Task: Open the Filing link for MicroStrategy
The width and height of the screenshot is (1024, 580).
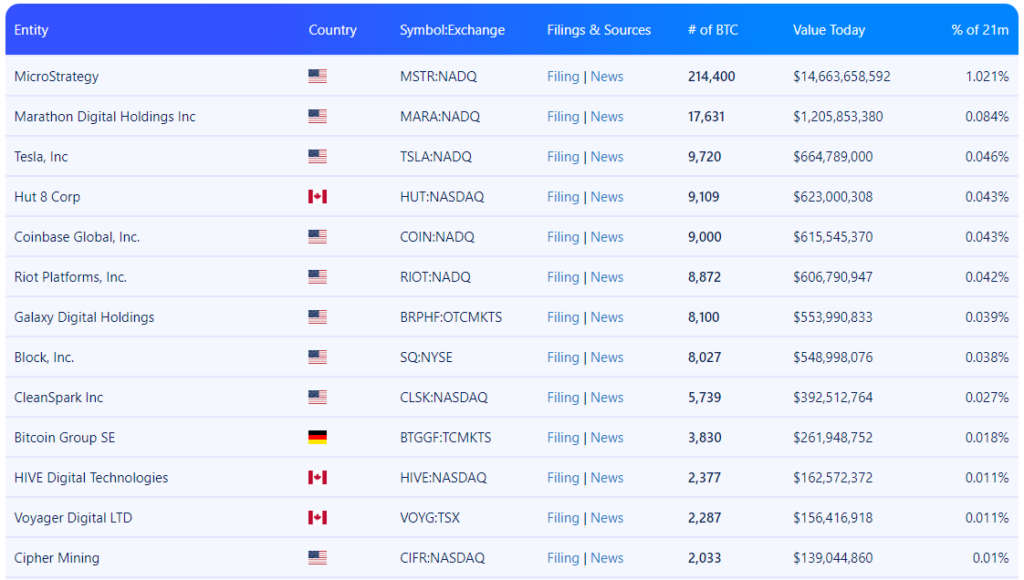Action: point(563,76)
